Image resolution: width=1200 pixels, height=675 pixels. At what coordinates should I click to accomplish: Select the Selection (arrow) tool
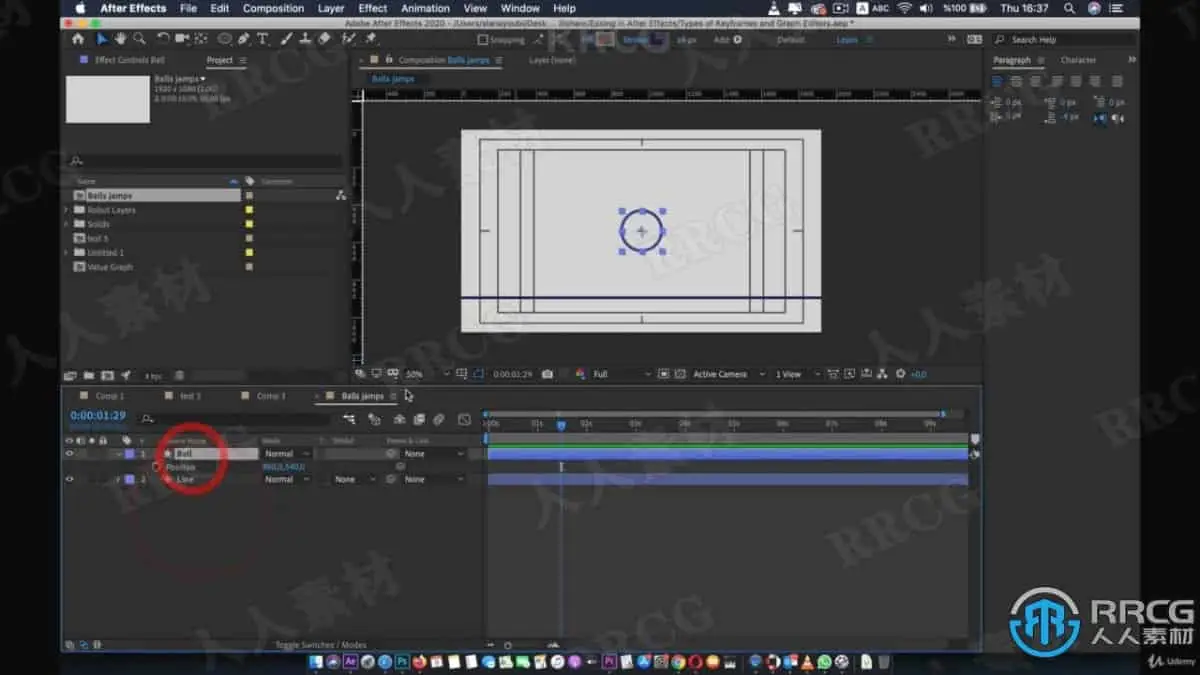coord(102,39)
